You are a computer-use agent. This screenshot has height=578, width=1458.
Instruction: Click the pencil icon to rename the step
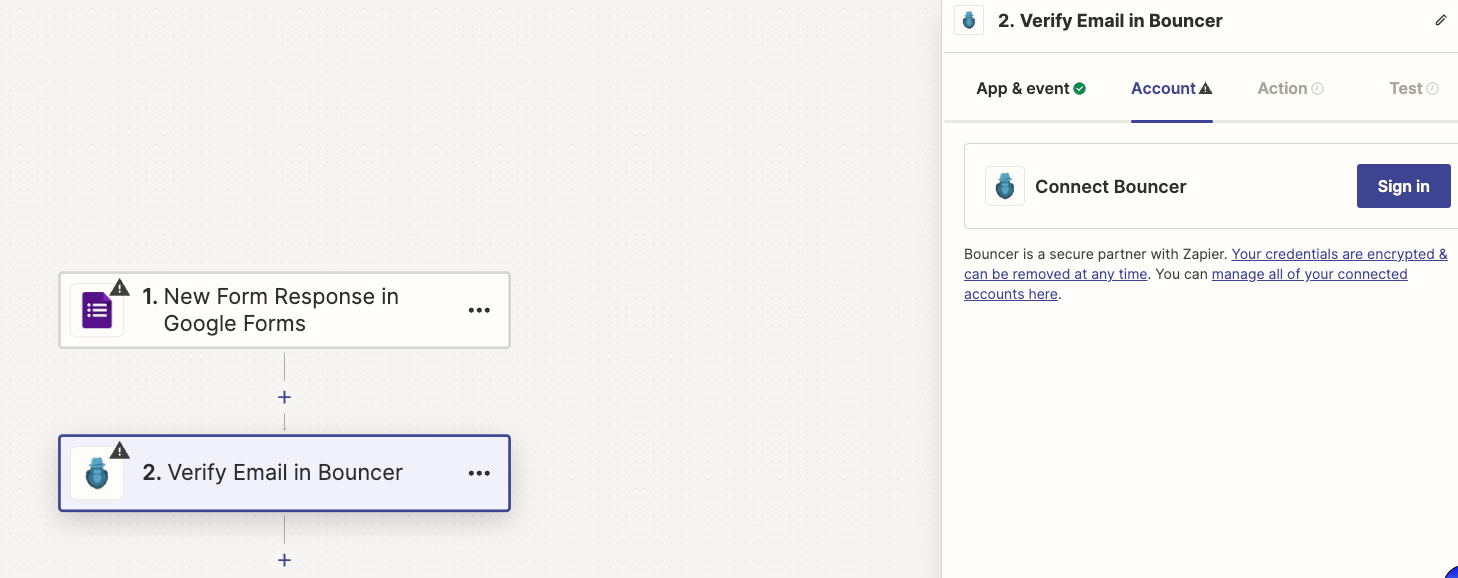pyautogui.click(x=1440, y=20)
